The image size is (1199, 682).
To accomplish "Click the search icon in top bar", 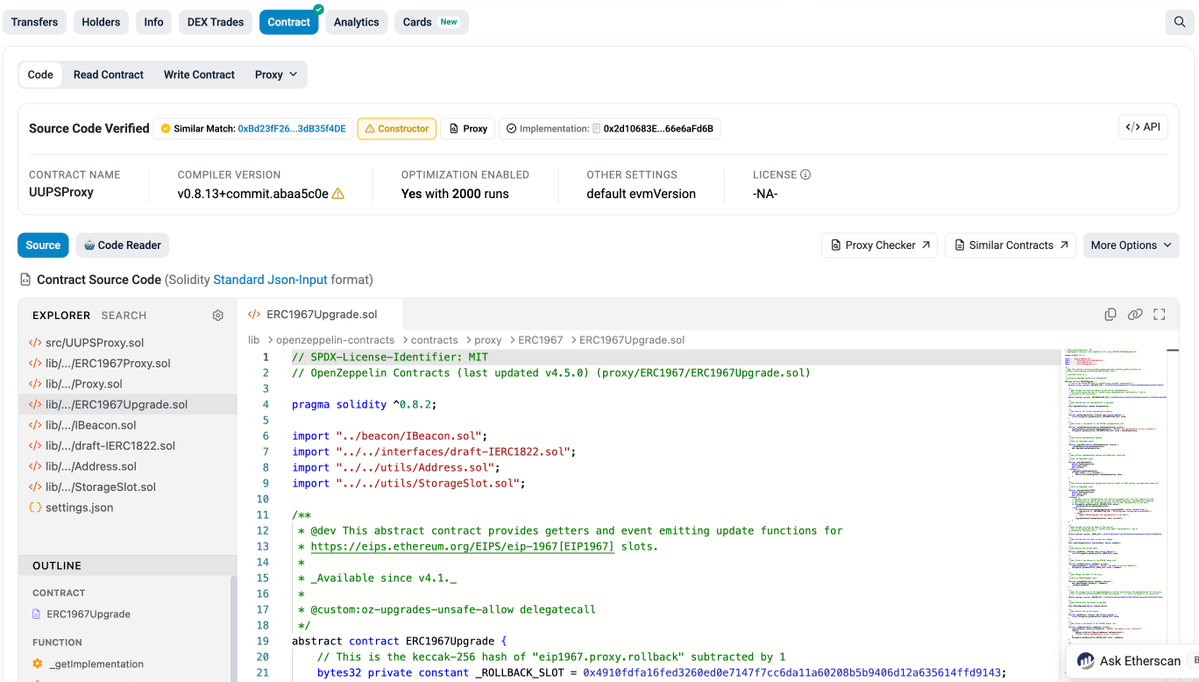I will [x=1179, y=21].
